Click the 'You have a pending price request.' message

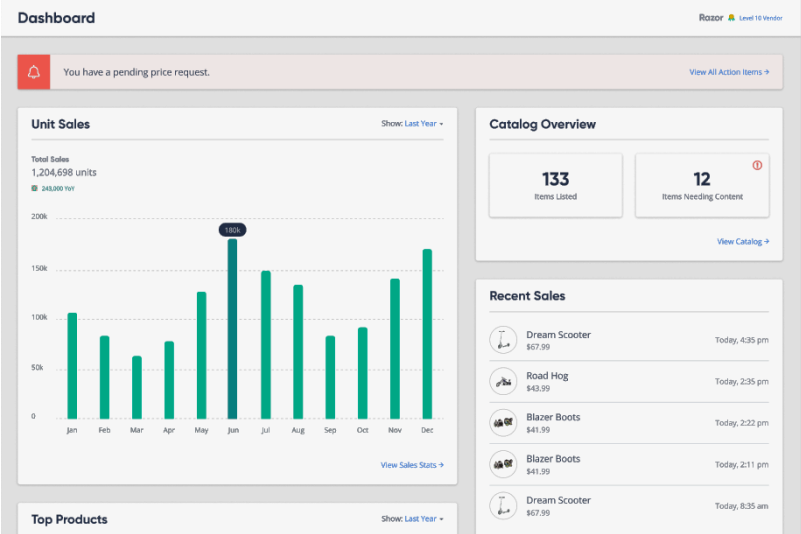(x=136, y=72)
